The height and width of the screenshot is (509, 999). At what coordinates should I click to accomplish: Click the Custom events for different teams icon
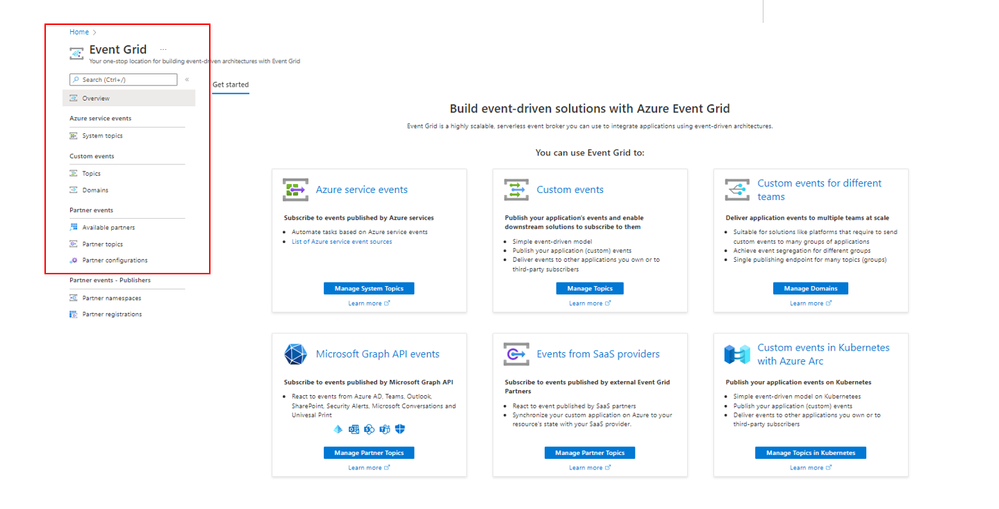point(737,190)
